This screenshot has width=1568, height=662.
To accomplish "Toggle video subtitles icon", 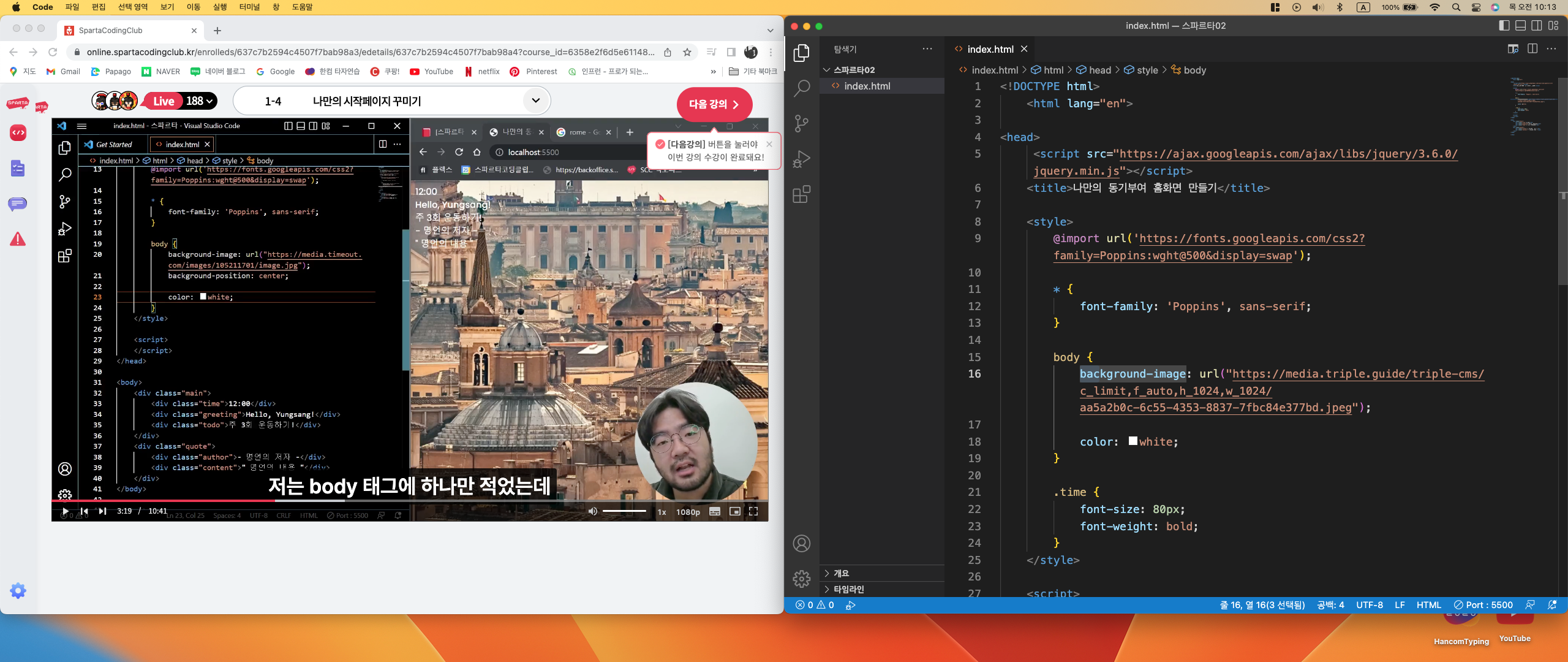I will point(715,511).
